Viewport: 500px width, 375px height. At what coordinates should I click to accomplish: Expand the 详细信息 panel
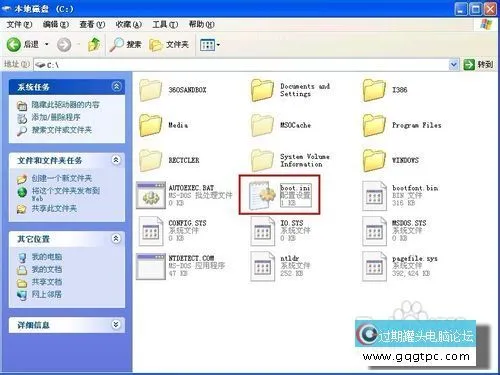[x=116, y=324]
